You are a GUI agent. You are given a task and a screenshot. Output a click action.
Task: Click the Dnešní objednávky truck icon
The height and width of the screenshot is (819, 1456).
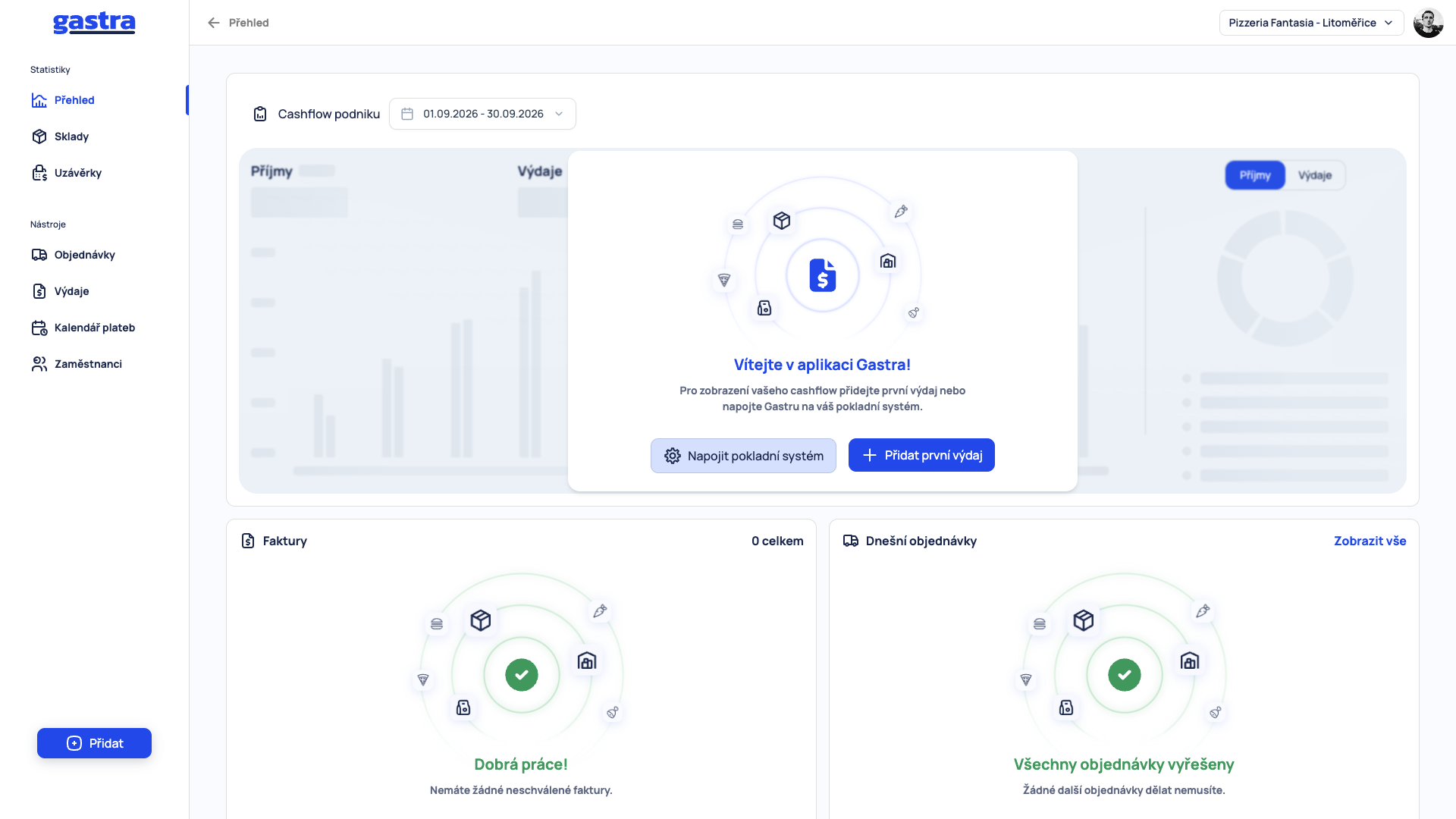tap(851, 541)
